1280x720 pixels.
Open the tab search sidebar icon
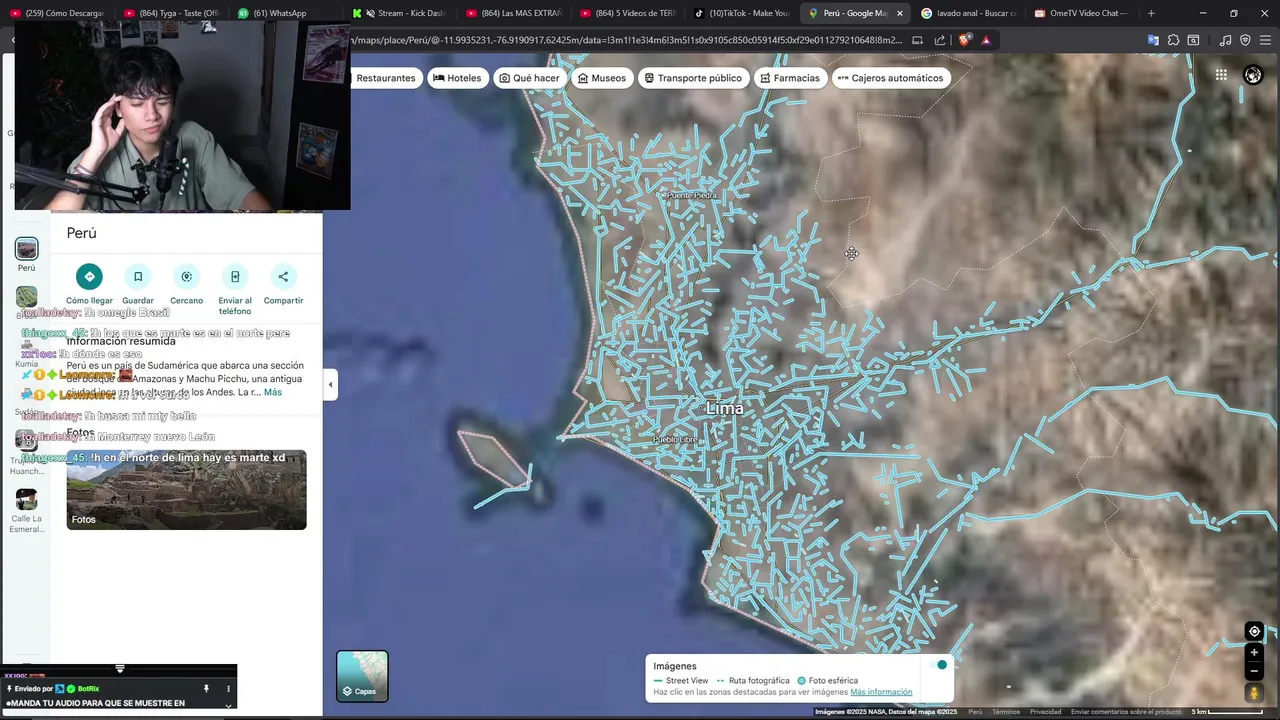pos(1193,40)
